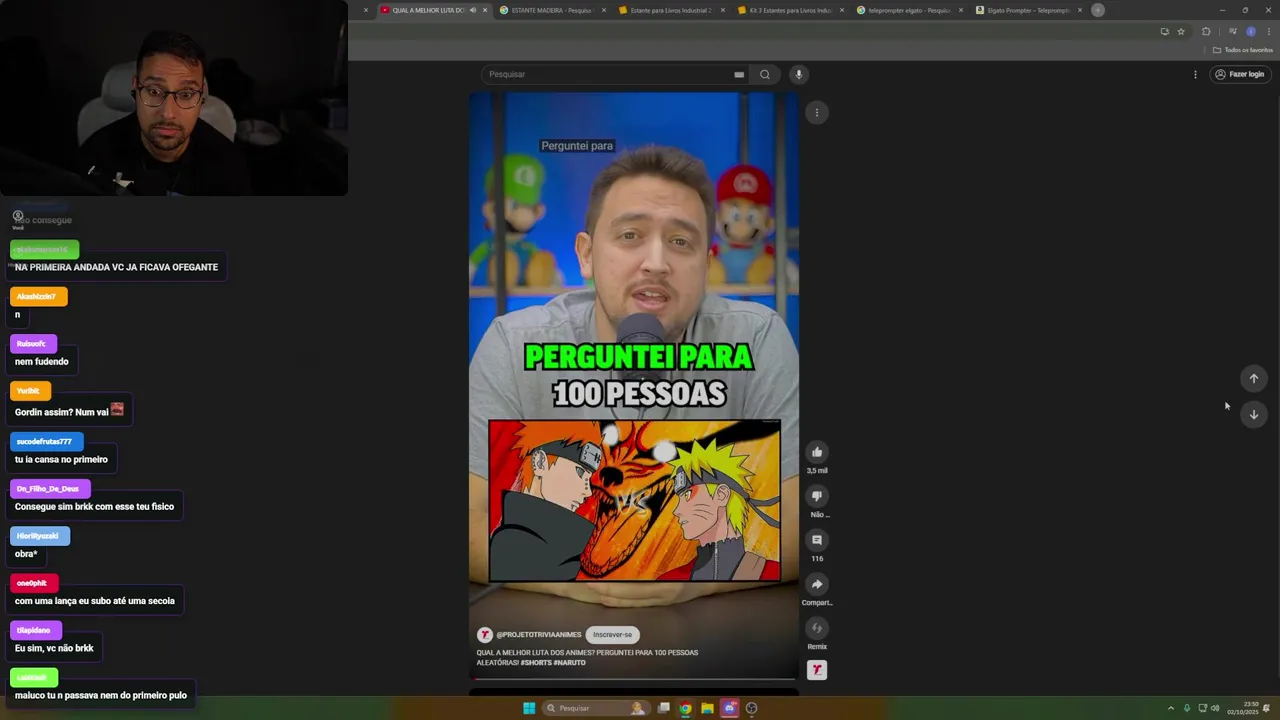Open the Chrome profile avatar
The height and width of the screenshot is (720, 1280).
[x=1250, y=31]
